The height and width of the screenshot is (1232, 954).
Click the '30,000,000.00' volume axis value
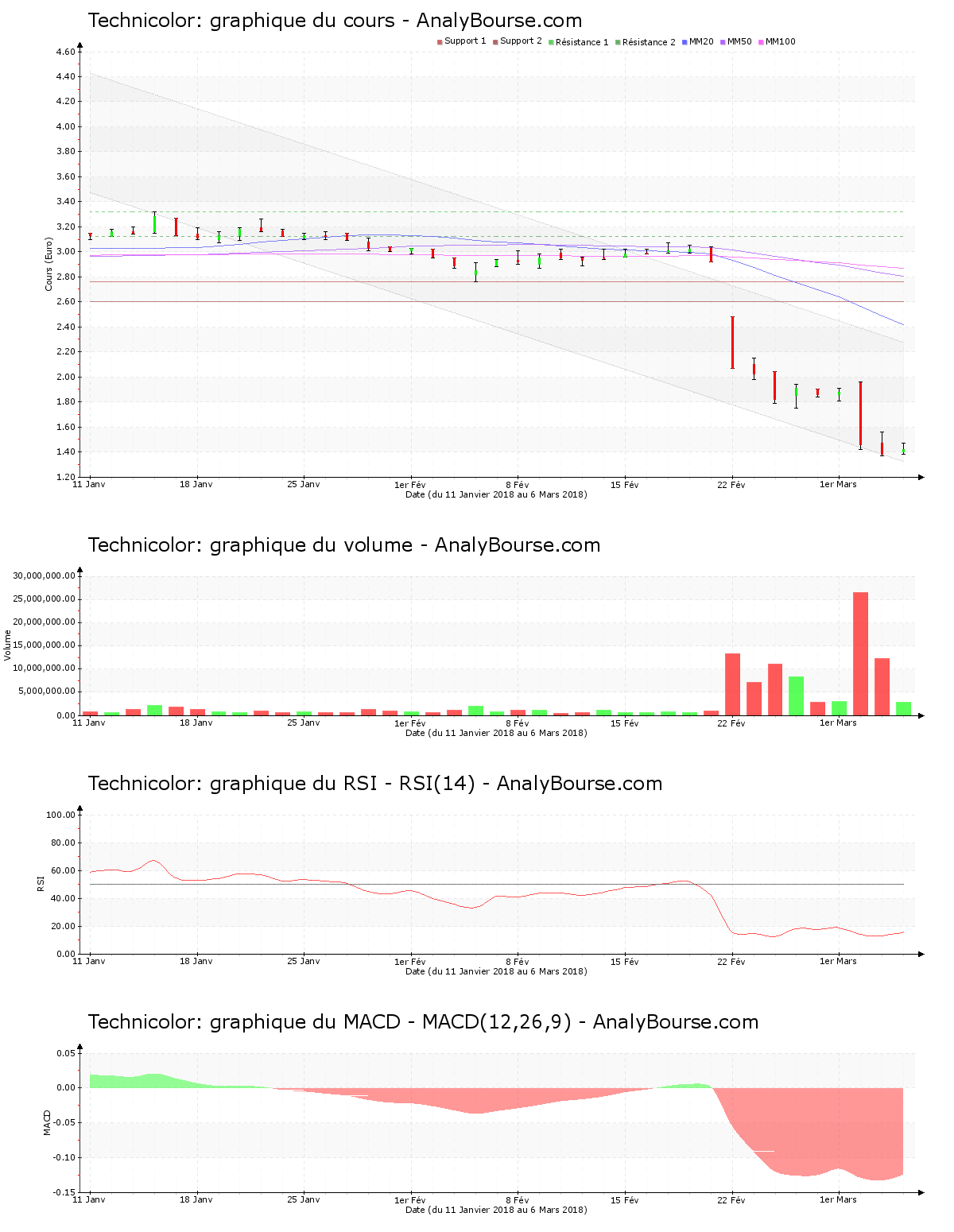pos(45,575)
